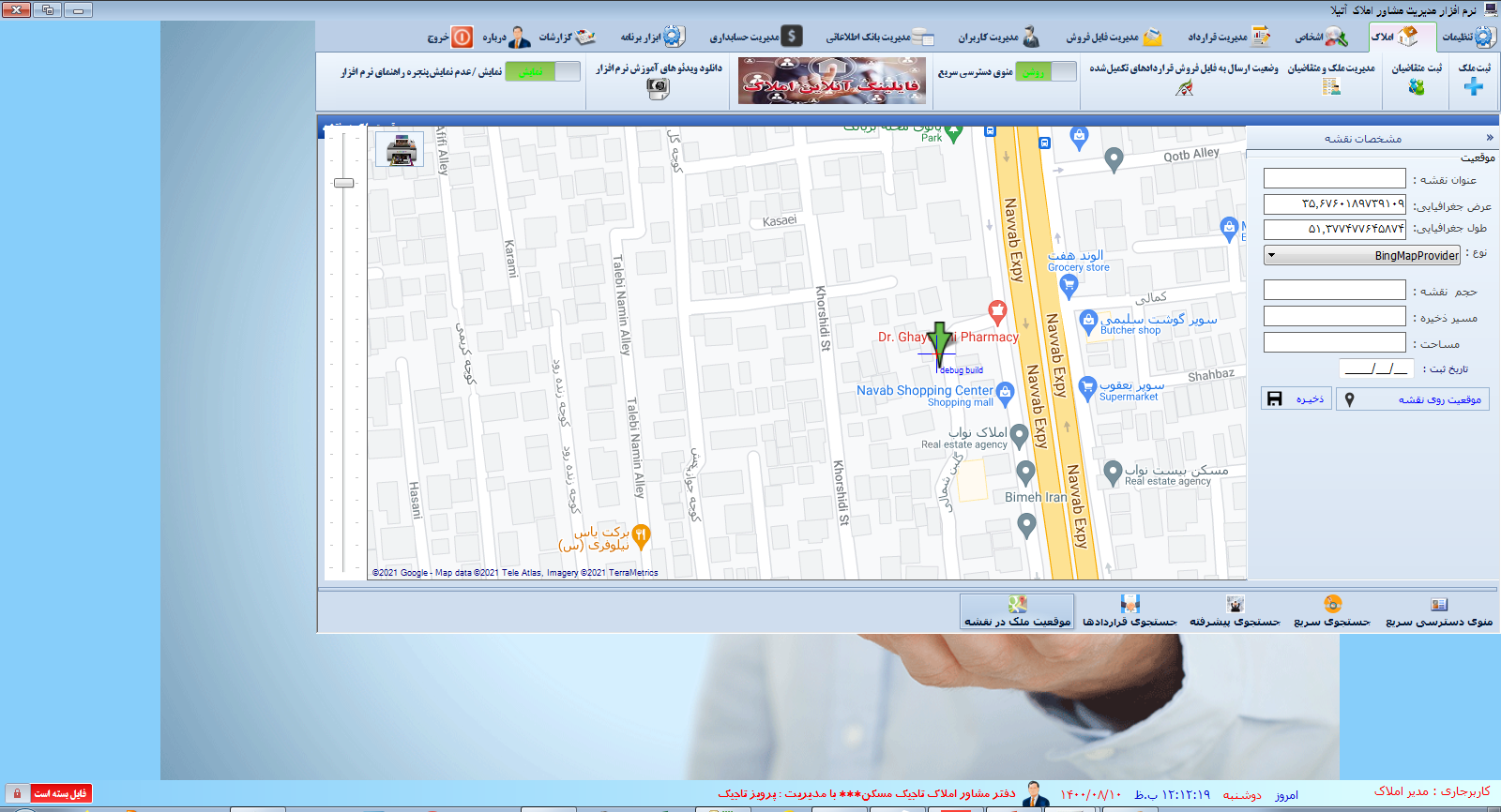The image size is (1501, 812).
Task: Open the Program Tools (ابزار برنامه) tab
Action: (x=653, y=37)
